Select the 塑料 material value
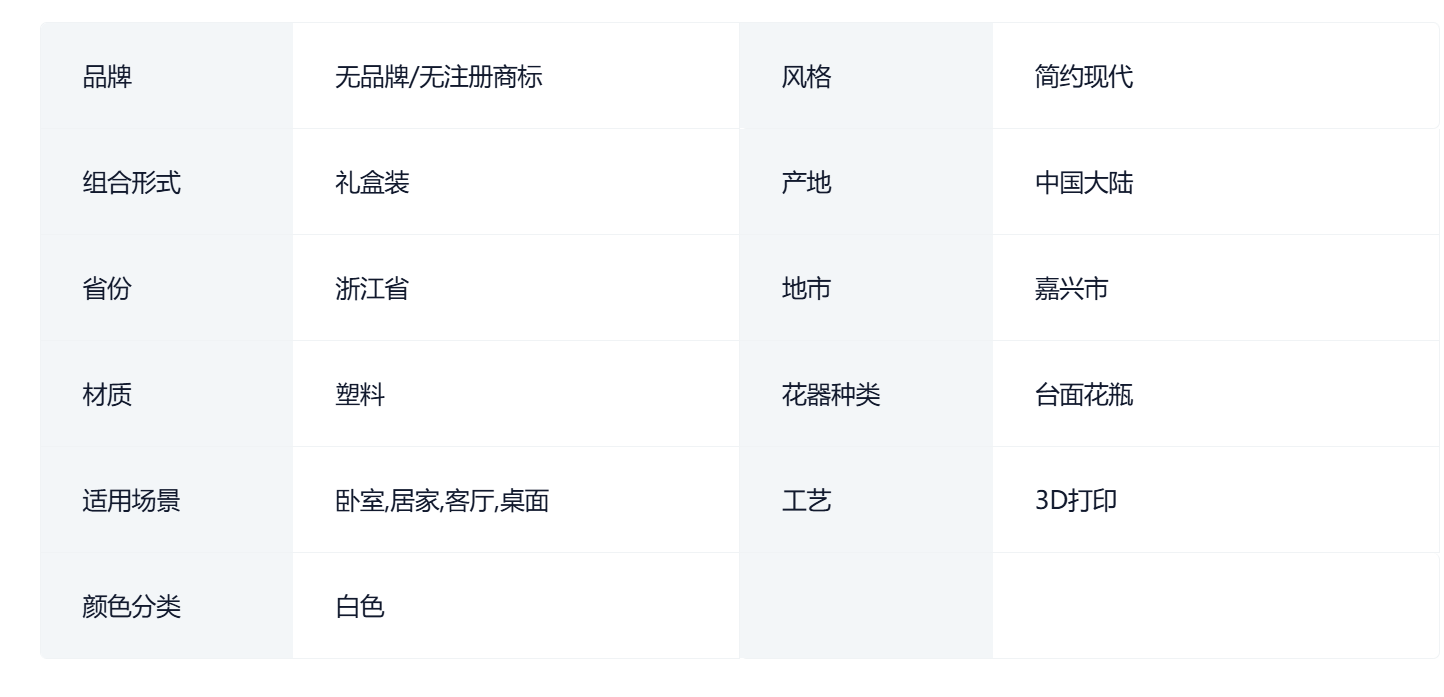Viewport: 1444px width, 697px height. (360, 395)
